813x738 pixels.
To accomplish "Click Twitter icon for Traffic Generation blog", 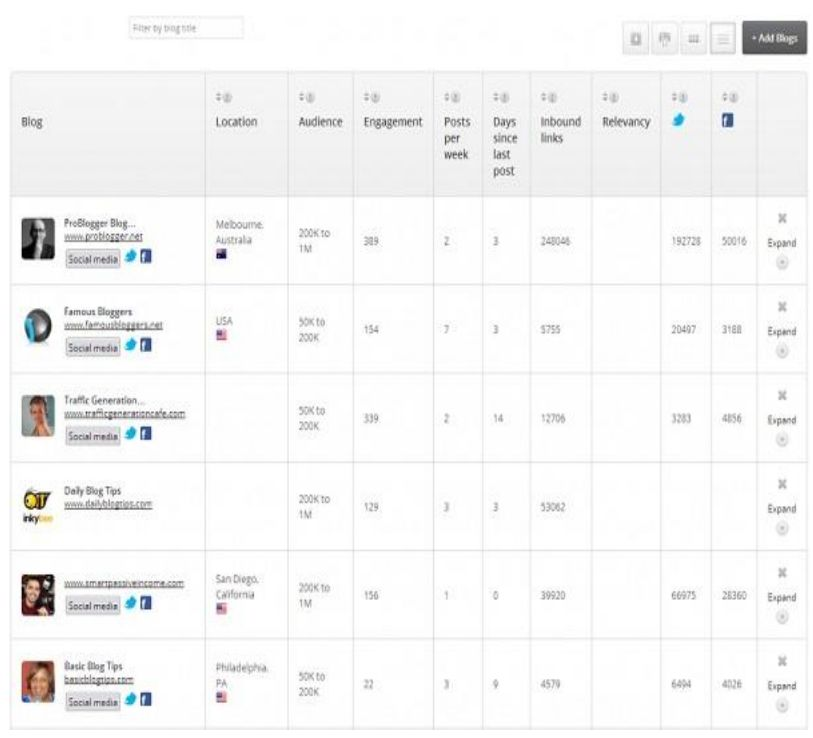I will [x=130, y=435].
